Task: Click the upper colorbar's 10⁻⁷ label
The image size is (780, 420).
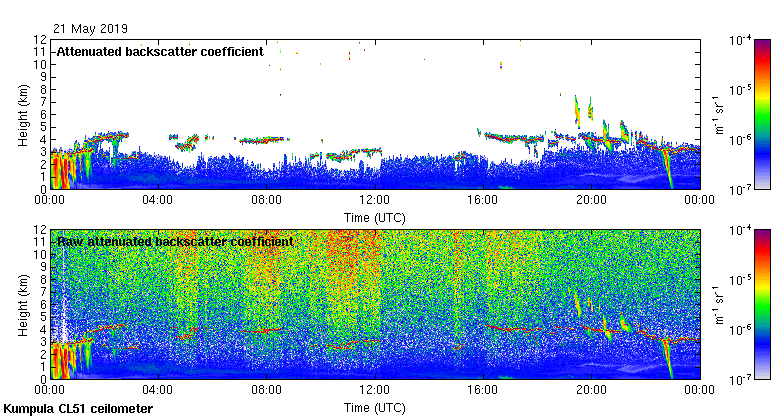Action: pos(740,190)
